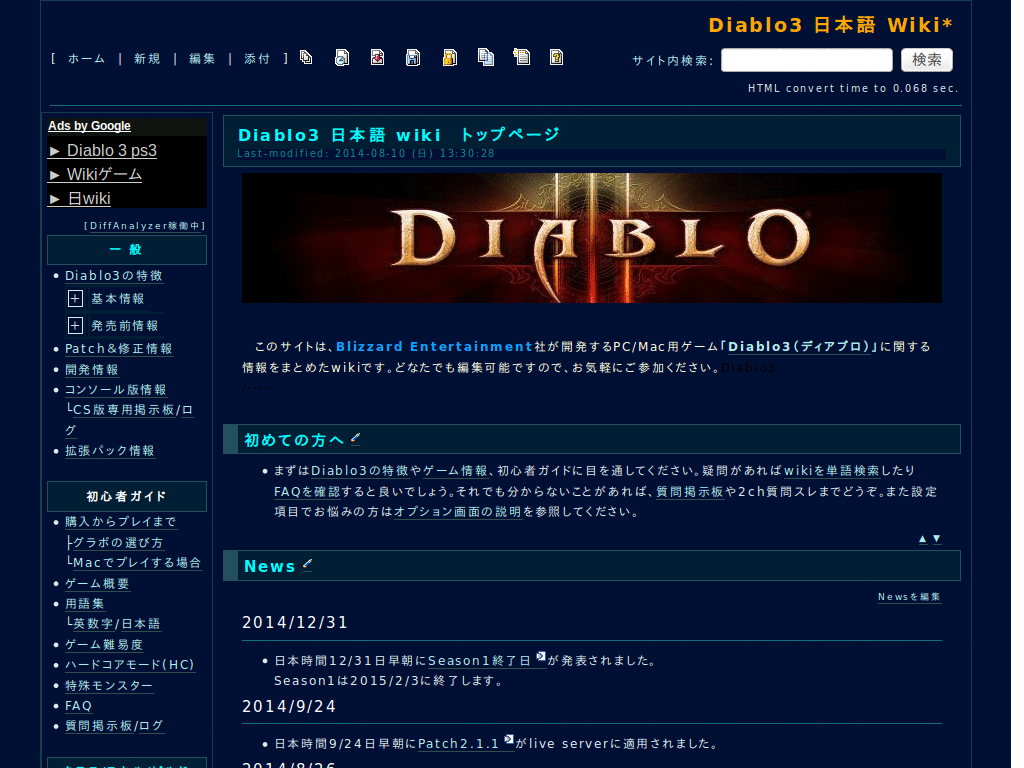Open 質問掲示板 link in beginner paragraph
The width and height of the screenshot is (1024, 768).
click(x=689, y=492)
